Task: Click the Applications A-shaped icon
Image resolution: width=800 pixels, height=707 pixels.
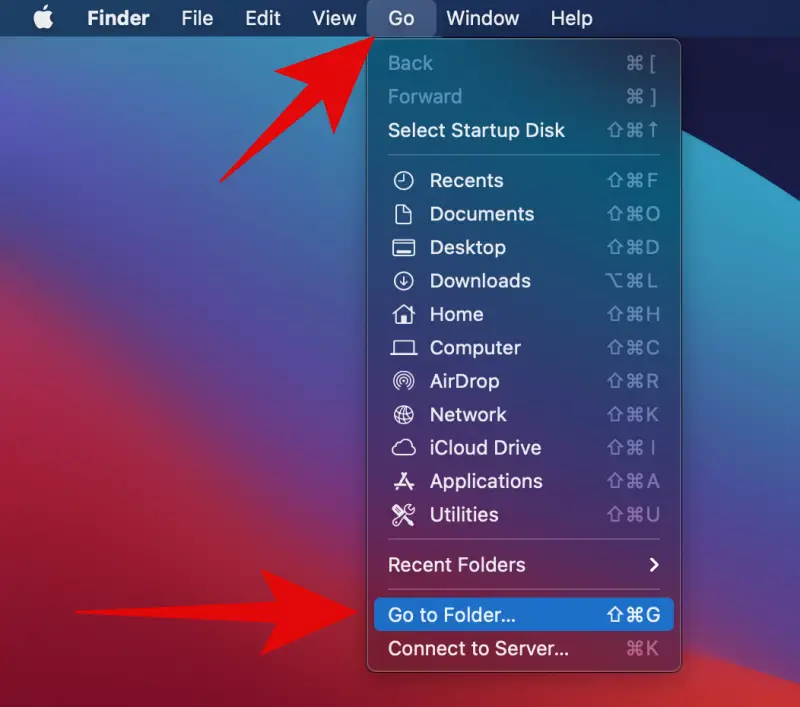Action: [403, 482]
